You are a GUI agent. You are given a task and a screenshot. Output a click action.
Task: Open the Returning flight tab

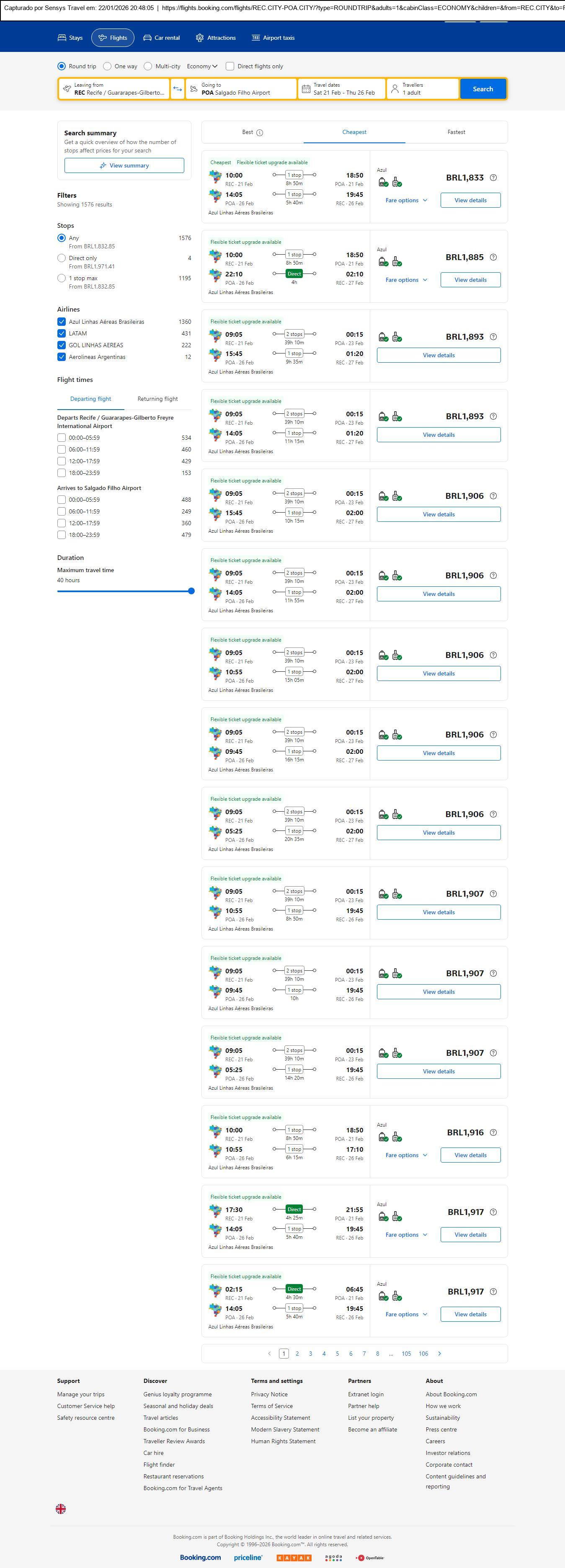(x=157, y=399)
